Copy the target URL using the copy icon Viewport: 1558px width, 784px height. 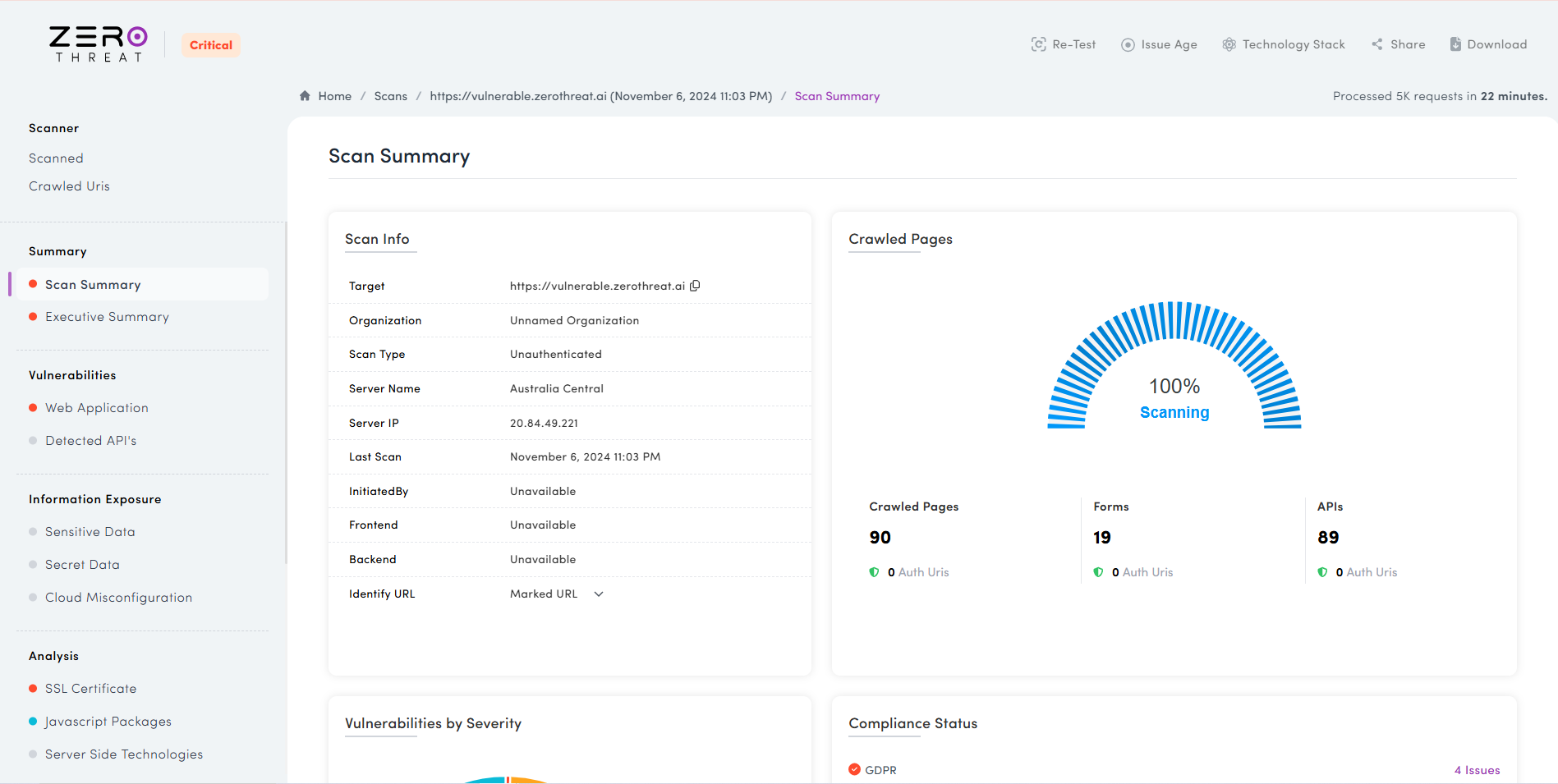pyautogui.click(x=695, y=286)
